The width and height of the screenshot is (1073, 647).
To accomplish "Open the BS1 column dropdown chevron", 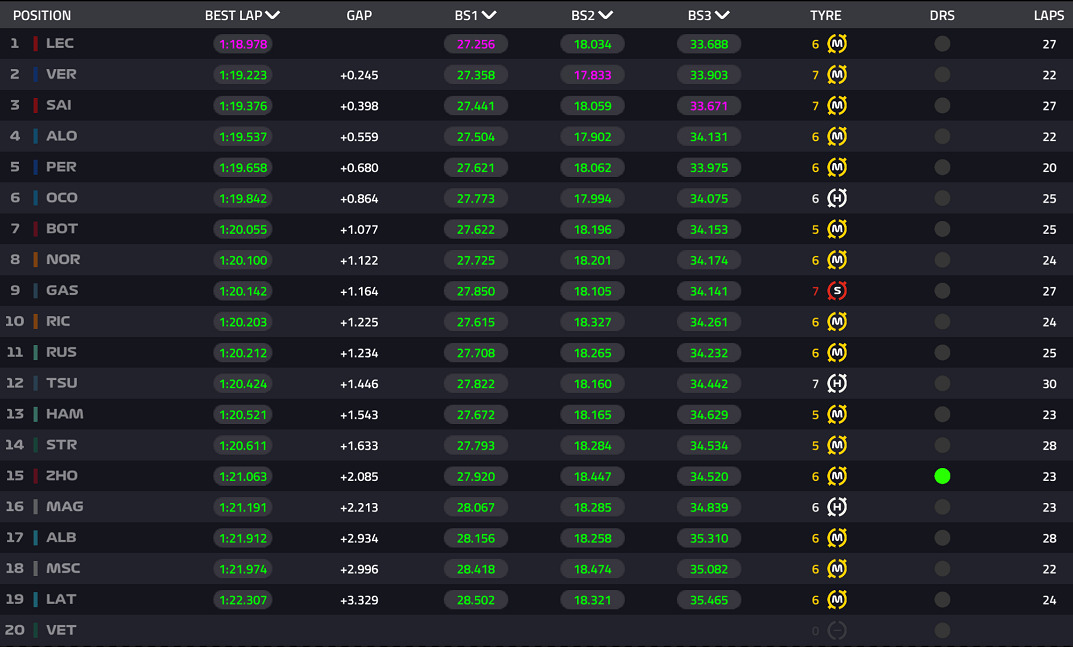I will point(489,15).
